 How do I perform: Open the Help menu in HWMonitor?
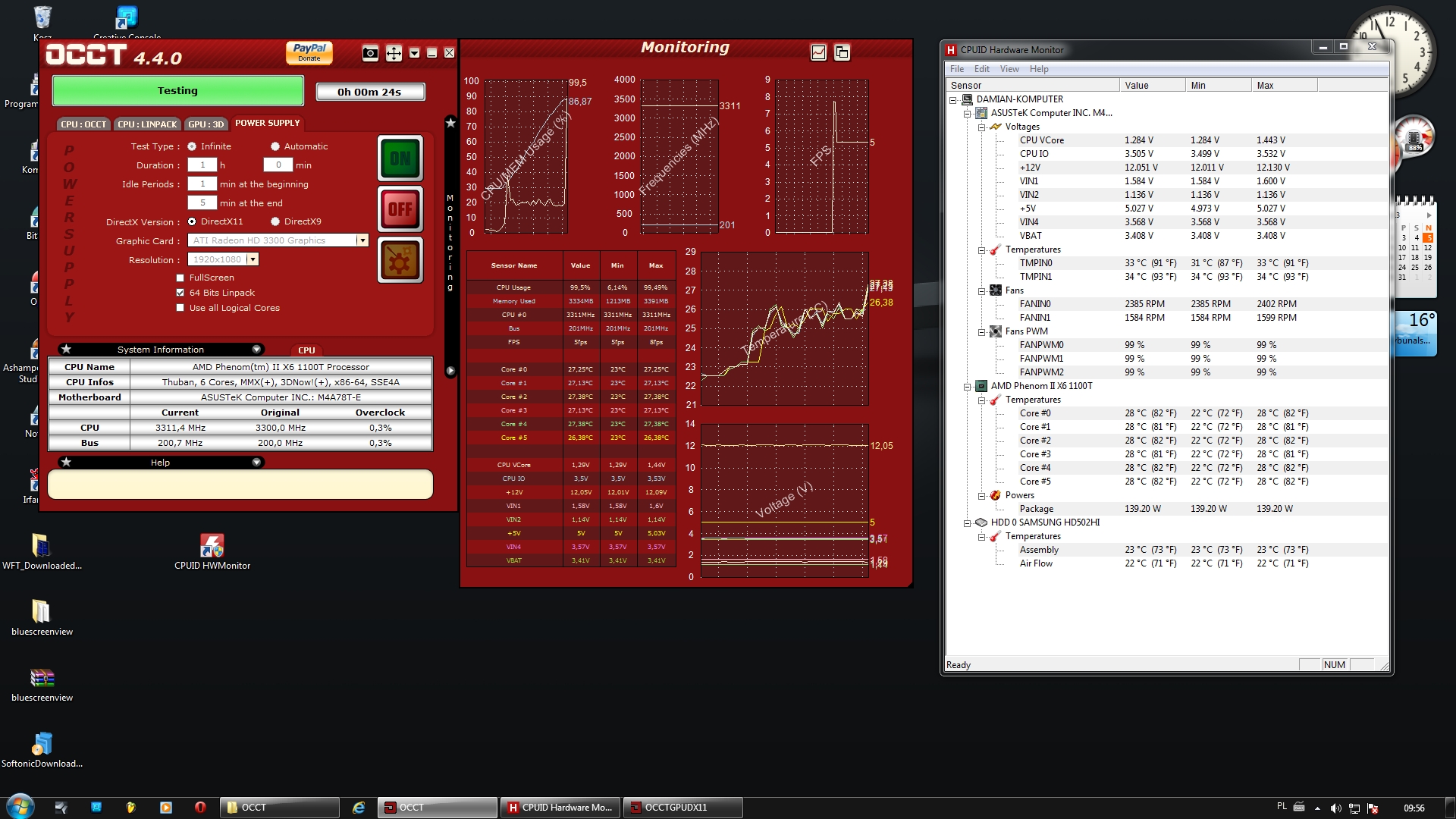1039,69
